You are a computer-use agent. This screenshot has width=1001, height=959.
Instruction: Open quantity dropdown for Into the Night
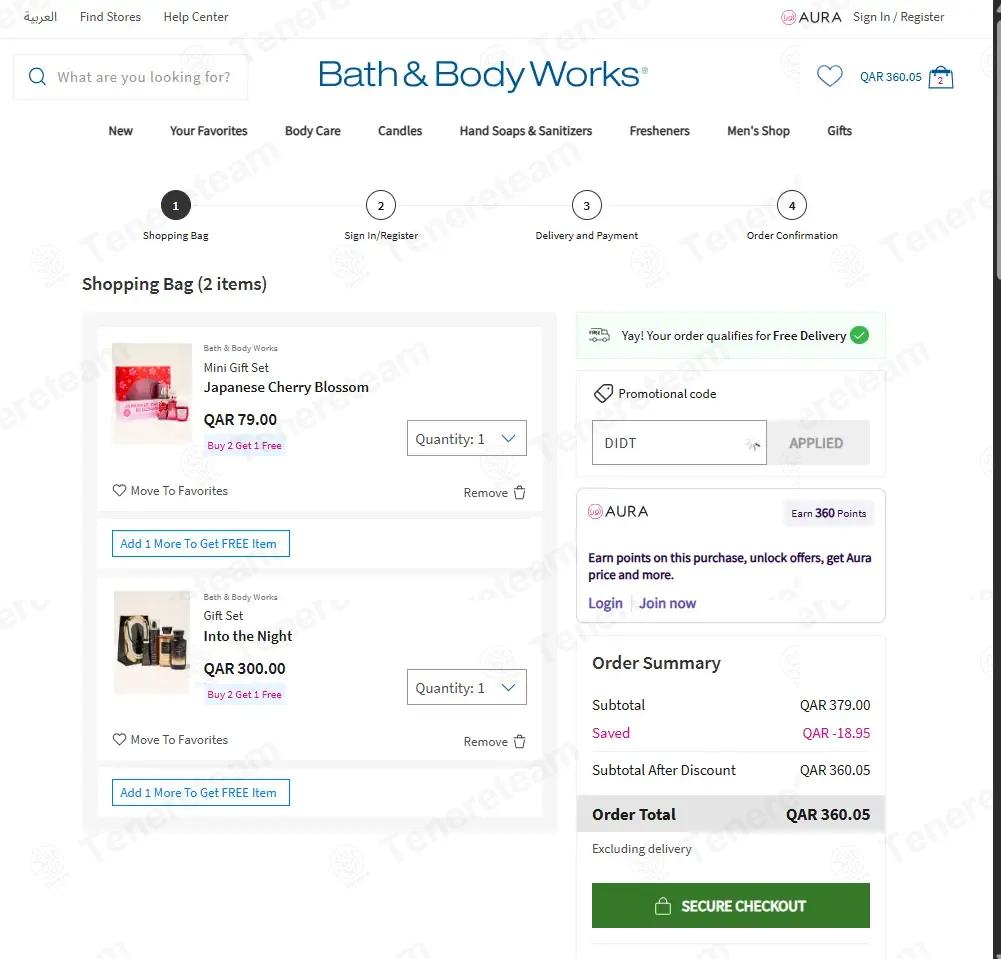(x=467, y=687)
